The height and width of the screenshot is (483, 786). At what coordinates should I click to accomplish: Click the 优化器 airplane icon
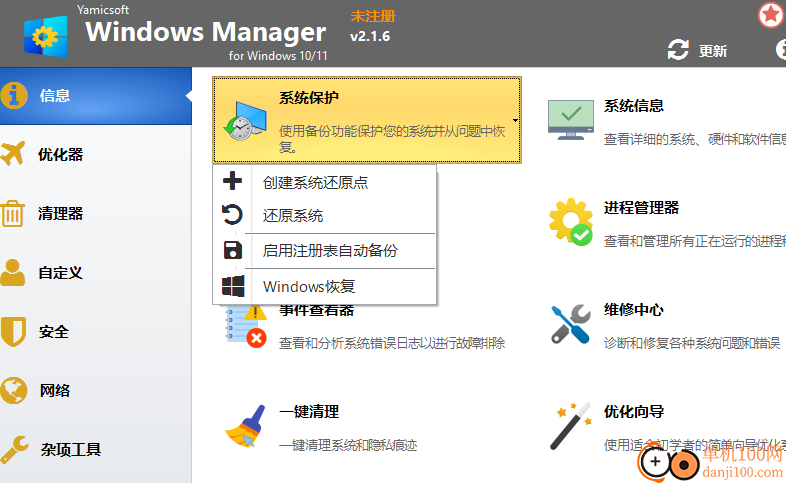pyautogui.click(x=13, y=153)
